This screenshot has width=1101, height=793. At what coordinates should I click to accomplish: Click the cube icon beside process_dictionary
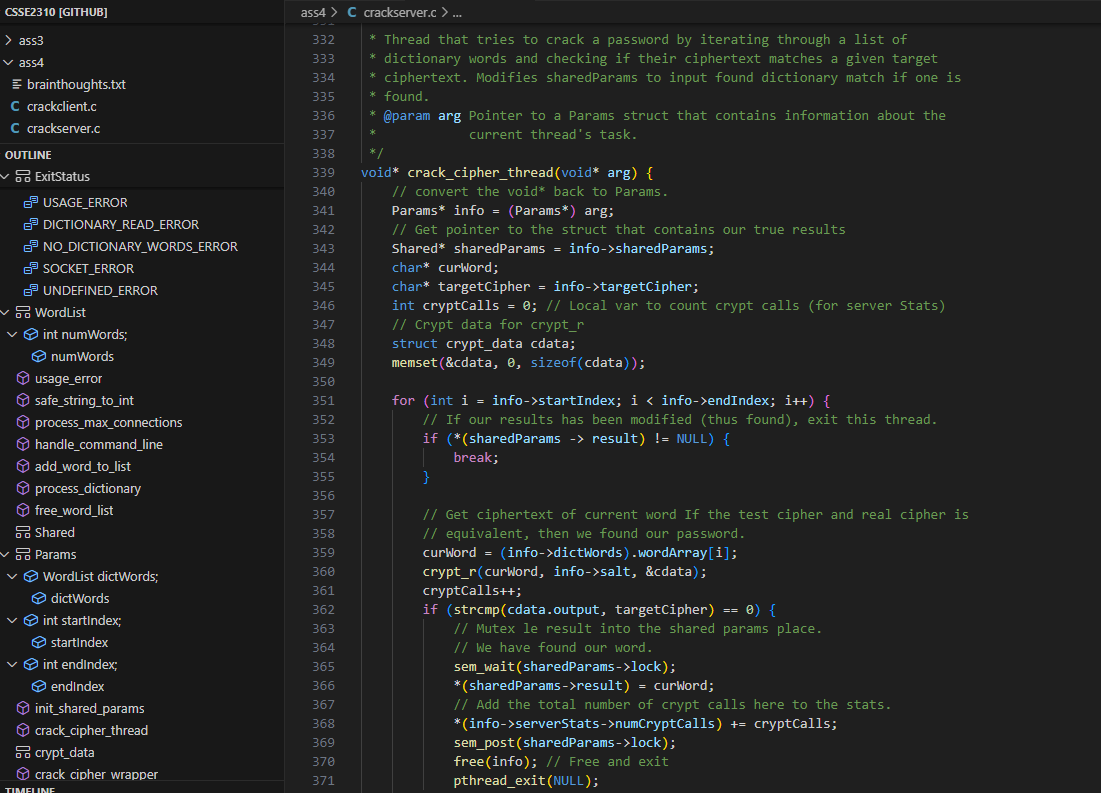23,489
